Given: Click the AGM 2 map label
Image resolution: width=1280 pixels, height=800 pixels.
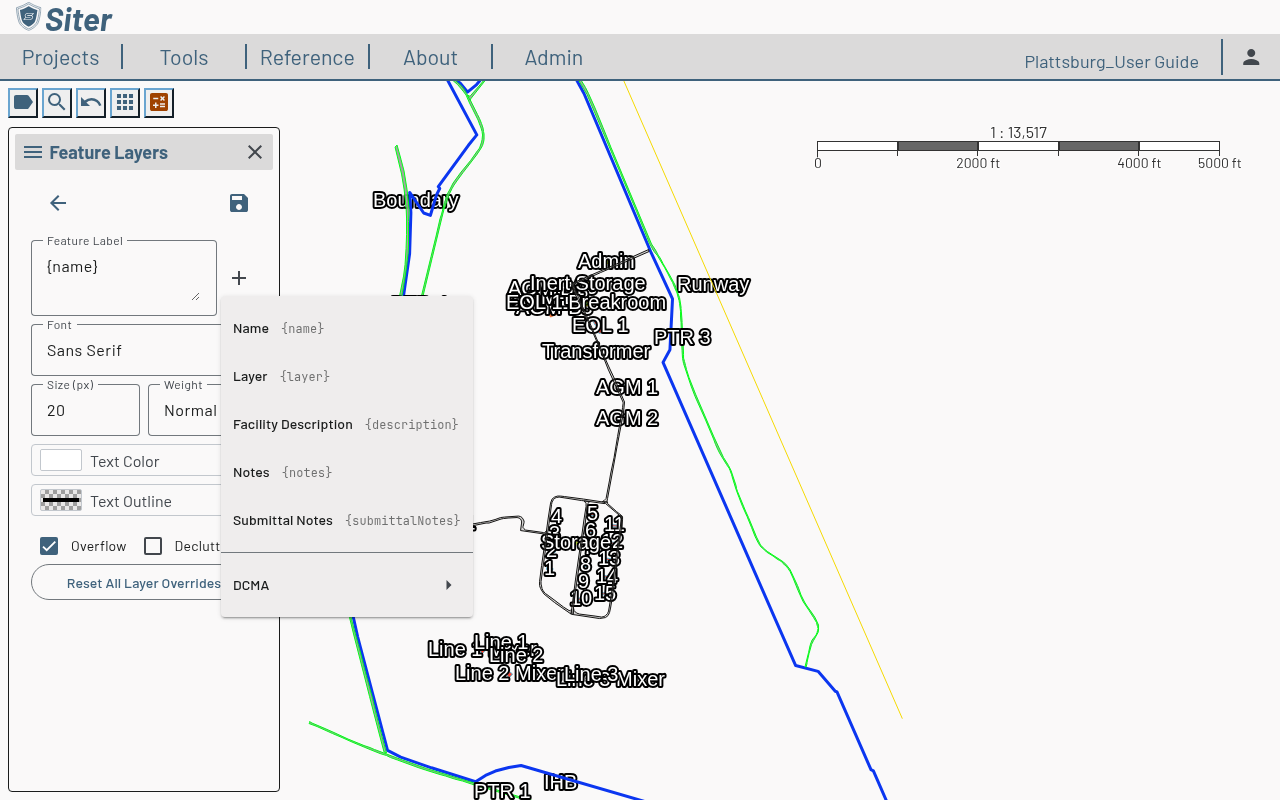Looking at the screenshot, I should coord(627,418).
